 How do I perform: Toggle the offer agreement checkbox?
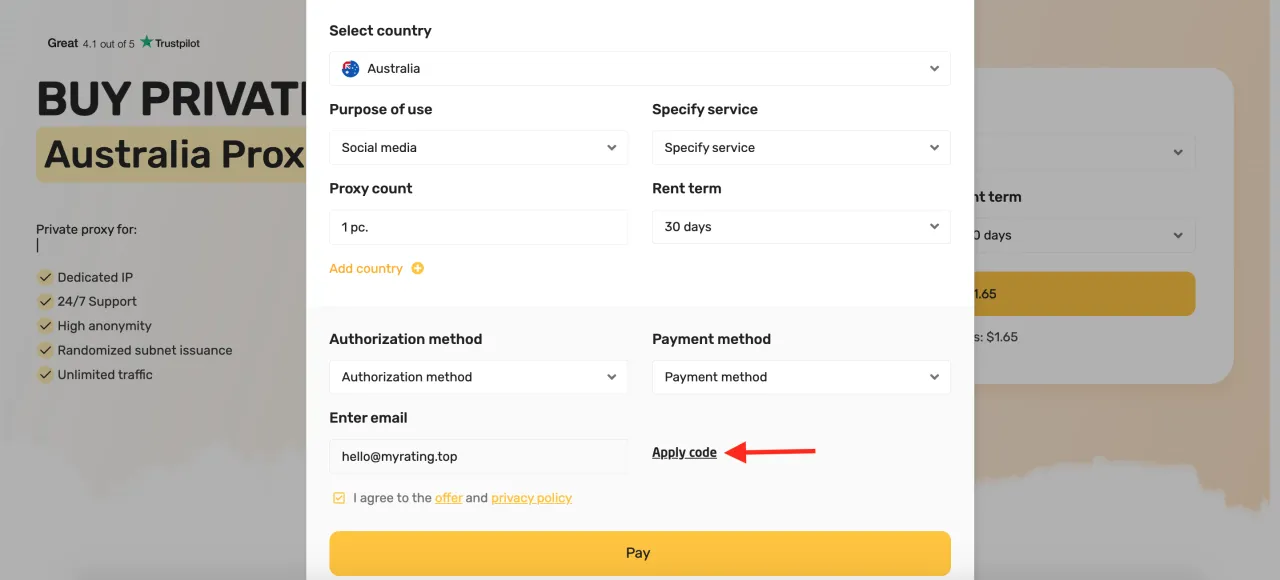339,497
